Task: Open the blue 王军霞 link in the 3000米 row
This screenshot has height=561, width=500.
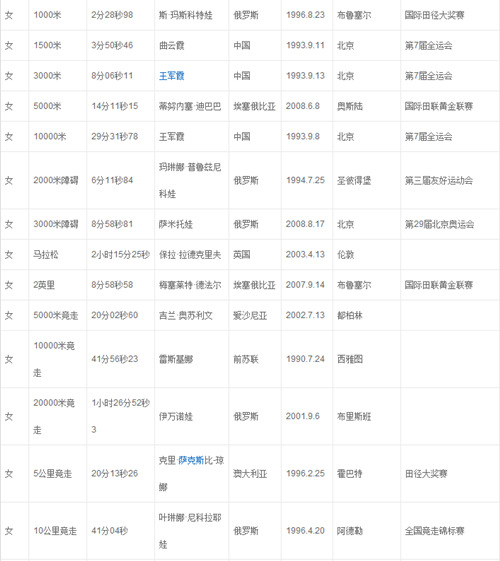Action: pos(172,76)
